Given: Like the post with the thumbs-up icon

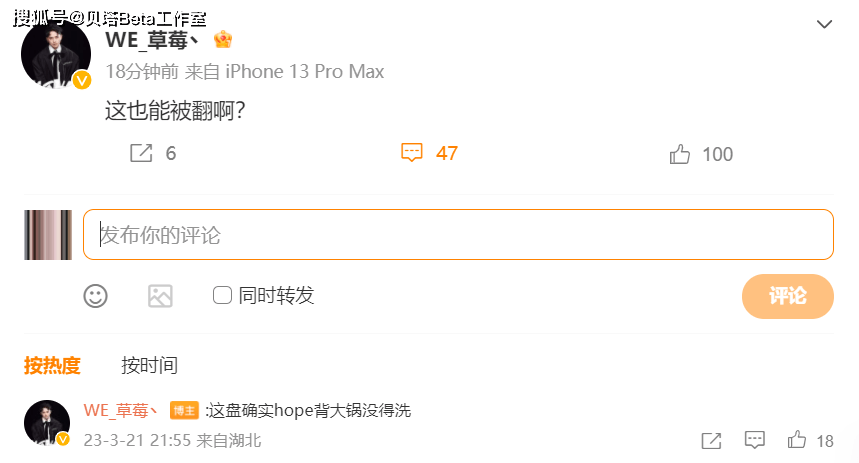Looking at the screenshot, I should (x=679, y=154).
